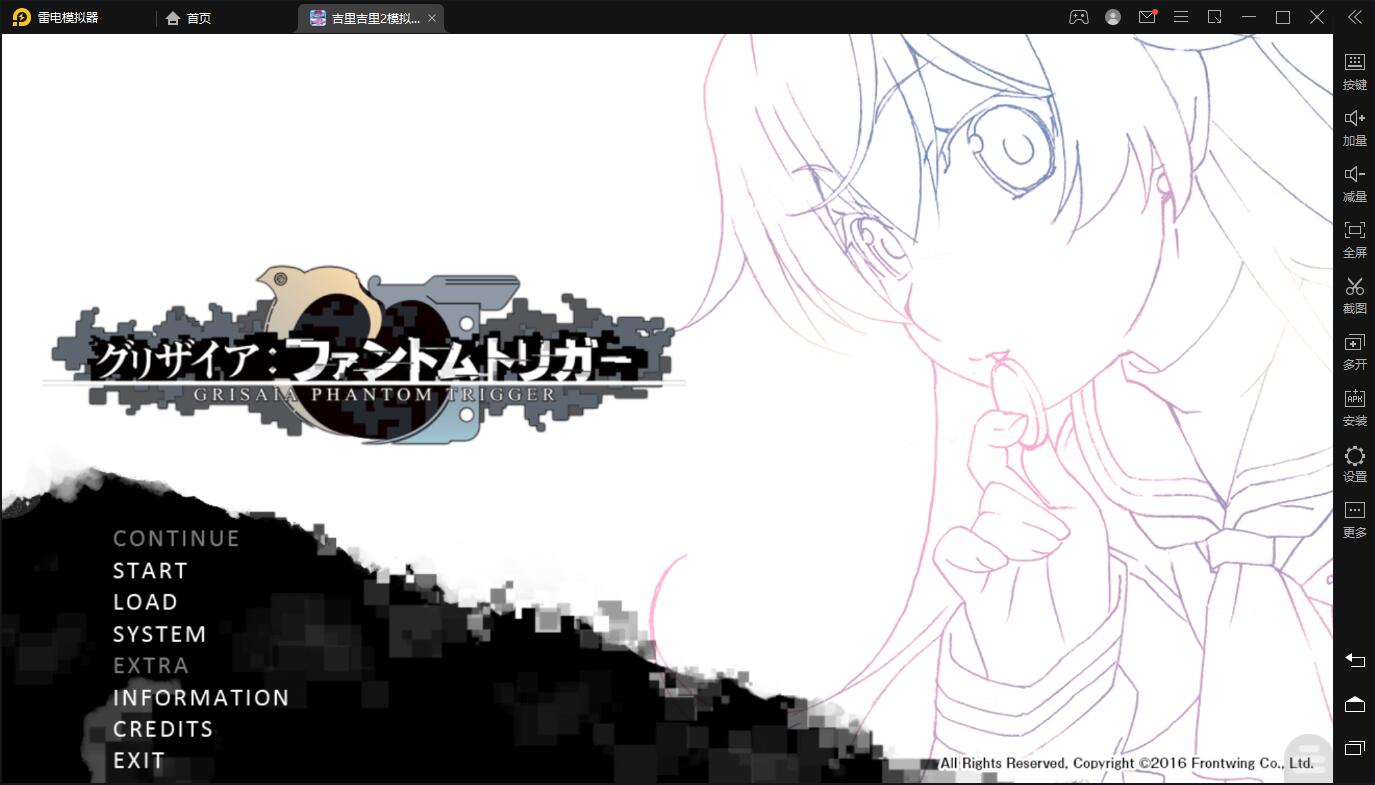Open the mail notifications icon

coord(1147,17)
